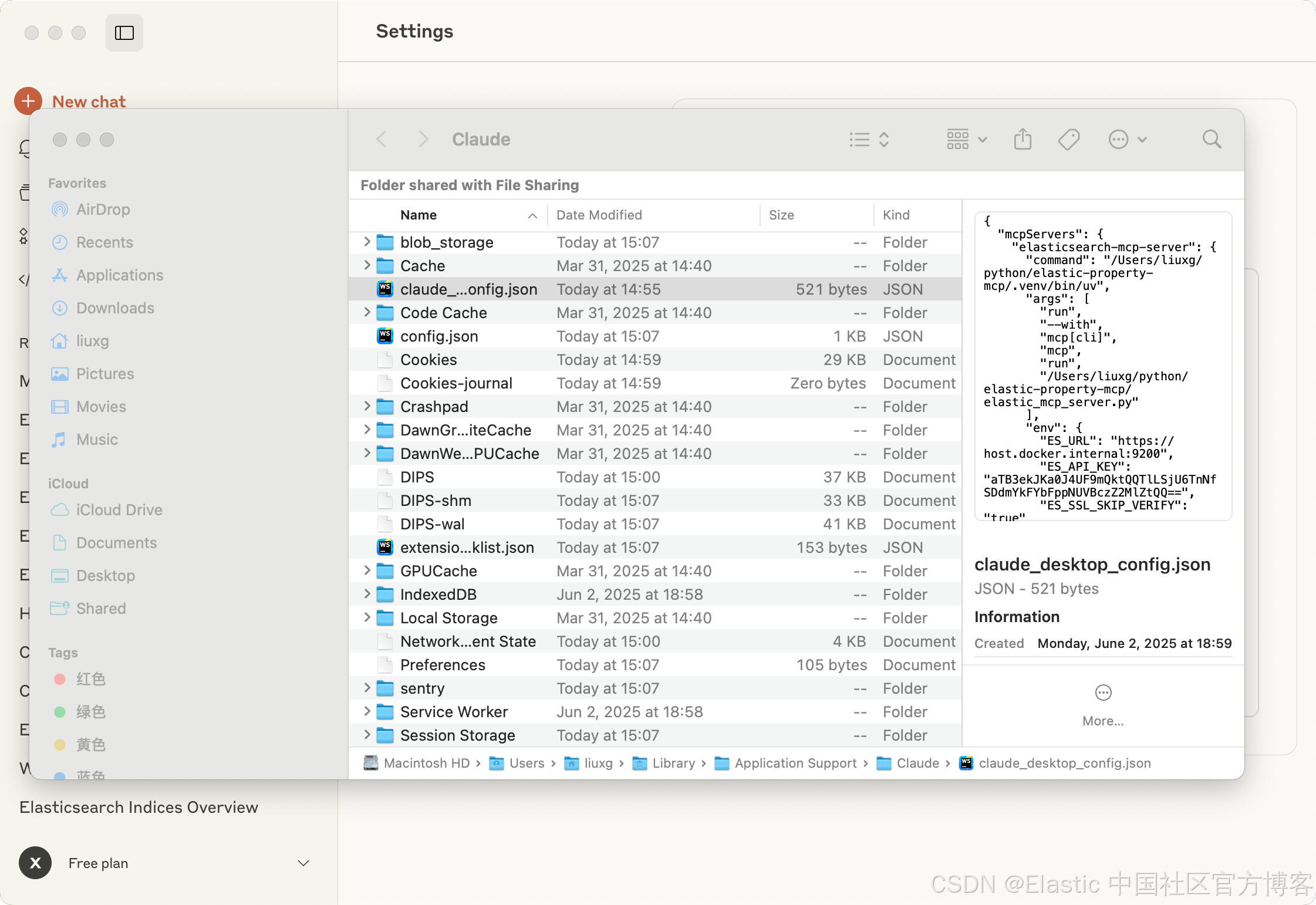The height and width of the screenshot is (905, 1316).
Task: Open Recents in Finder sidebar
Action: (93, 242)
